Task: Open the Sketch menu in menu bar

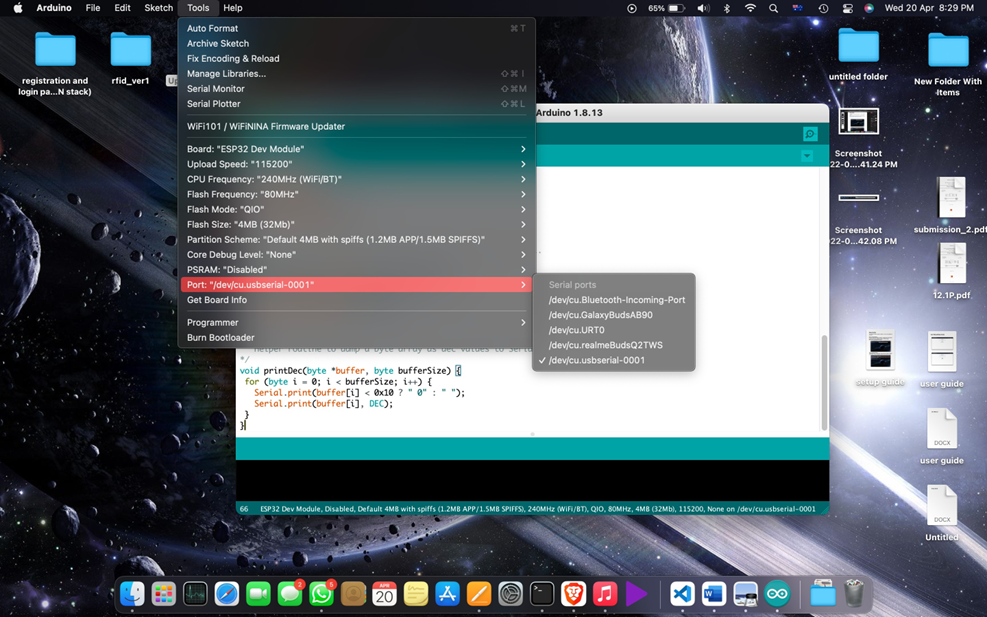Action: 159,8
